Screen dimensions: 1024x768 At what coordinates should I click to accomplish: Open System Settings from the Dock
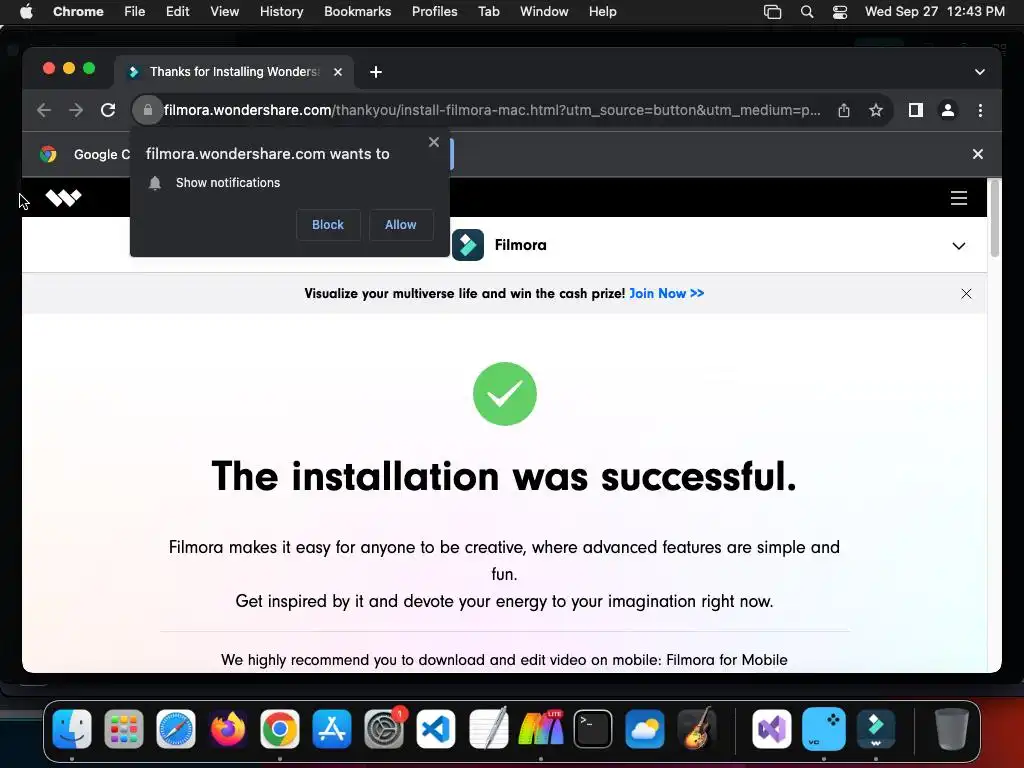point(384,728)
